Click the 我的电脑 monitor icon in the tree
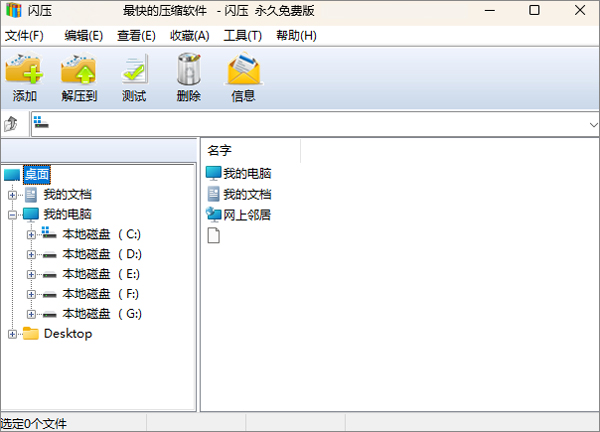The width and height of the screenshot is (600, 432). pos(31,215)
